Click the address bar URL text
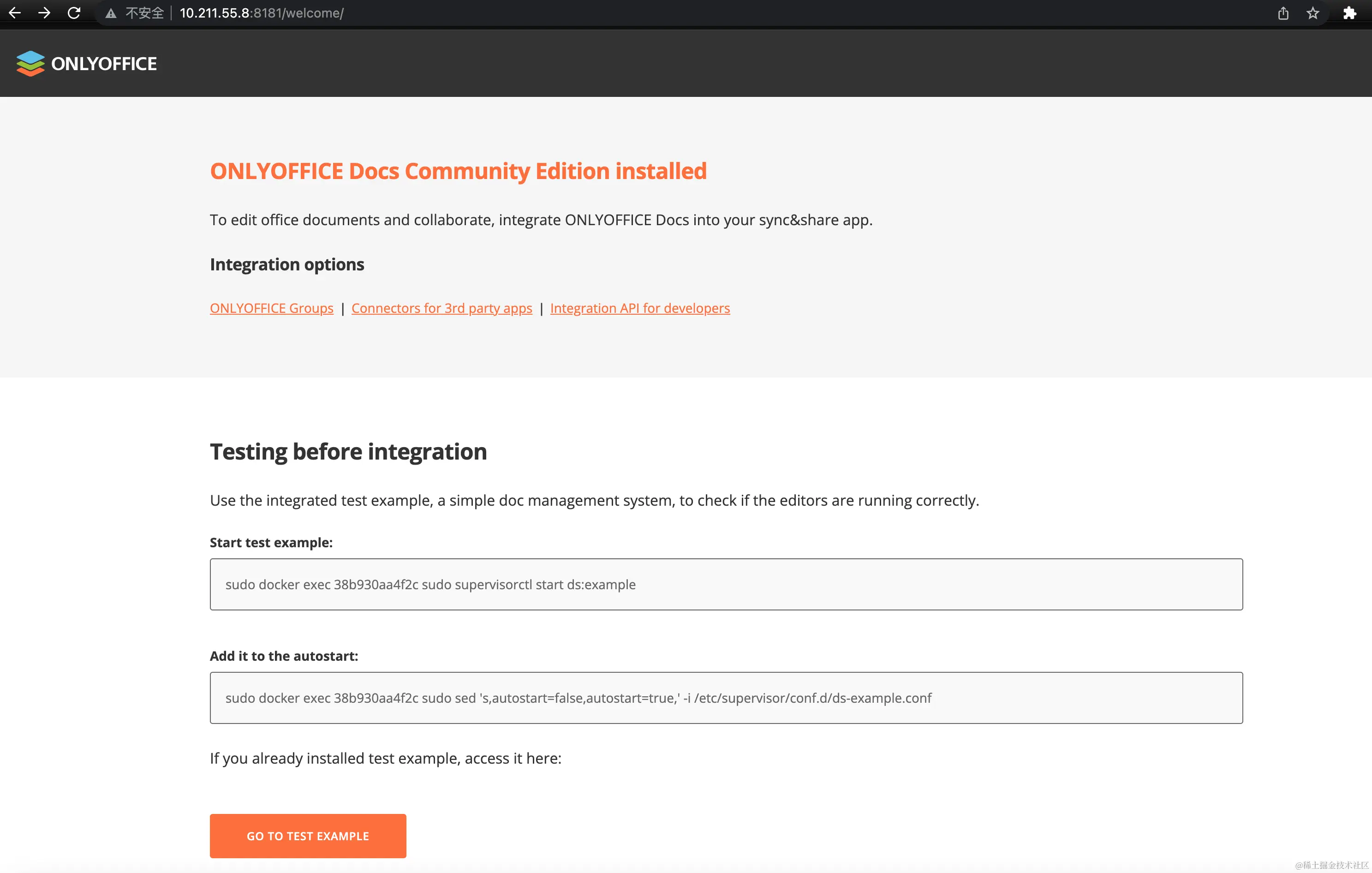The width and height of the screenshot is (1372, 873). coord(262,13)
